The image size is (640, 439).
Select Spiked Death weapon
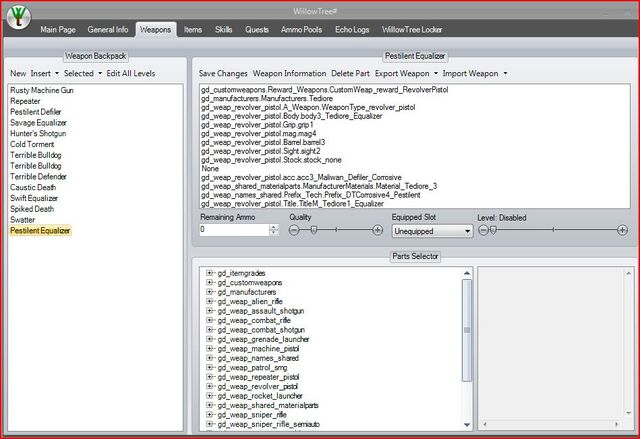(32, 208)
